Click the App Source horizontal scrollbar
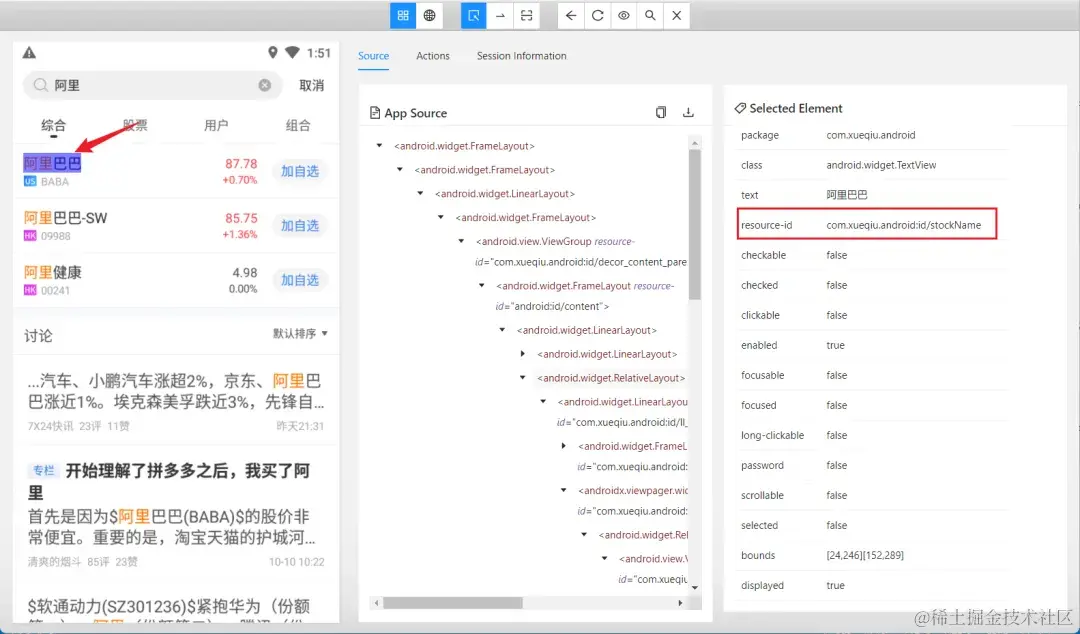The width and height of the screenshot is (1080, 634). [453, 603]
